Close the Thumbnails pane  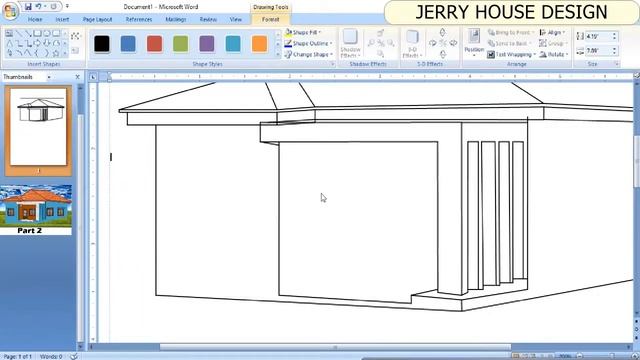click(x=78, y=77)
